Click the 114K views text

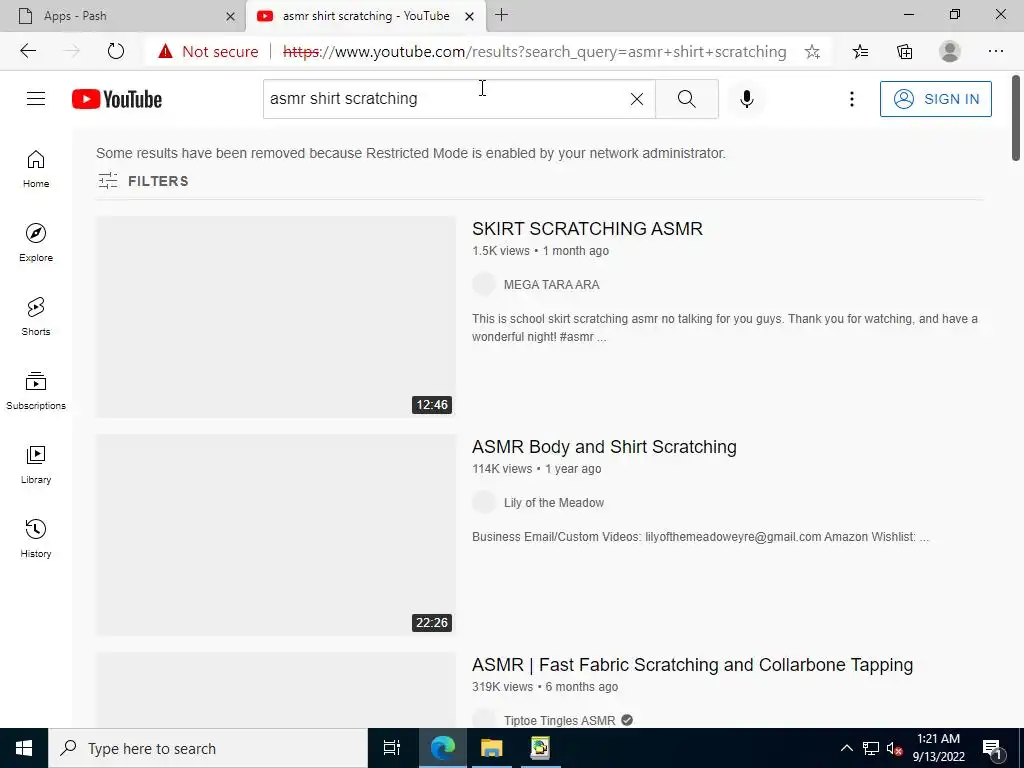coord(502,469)
